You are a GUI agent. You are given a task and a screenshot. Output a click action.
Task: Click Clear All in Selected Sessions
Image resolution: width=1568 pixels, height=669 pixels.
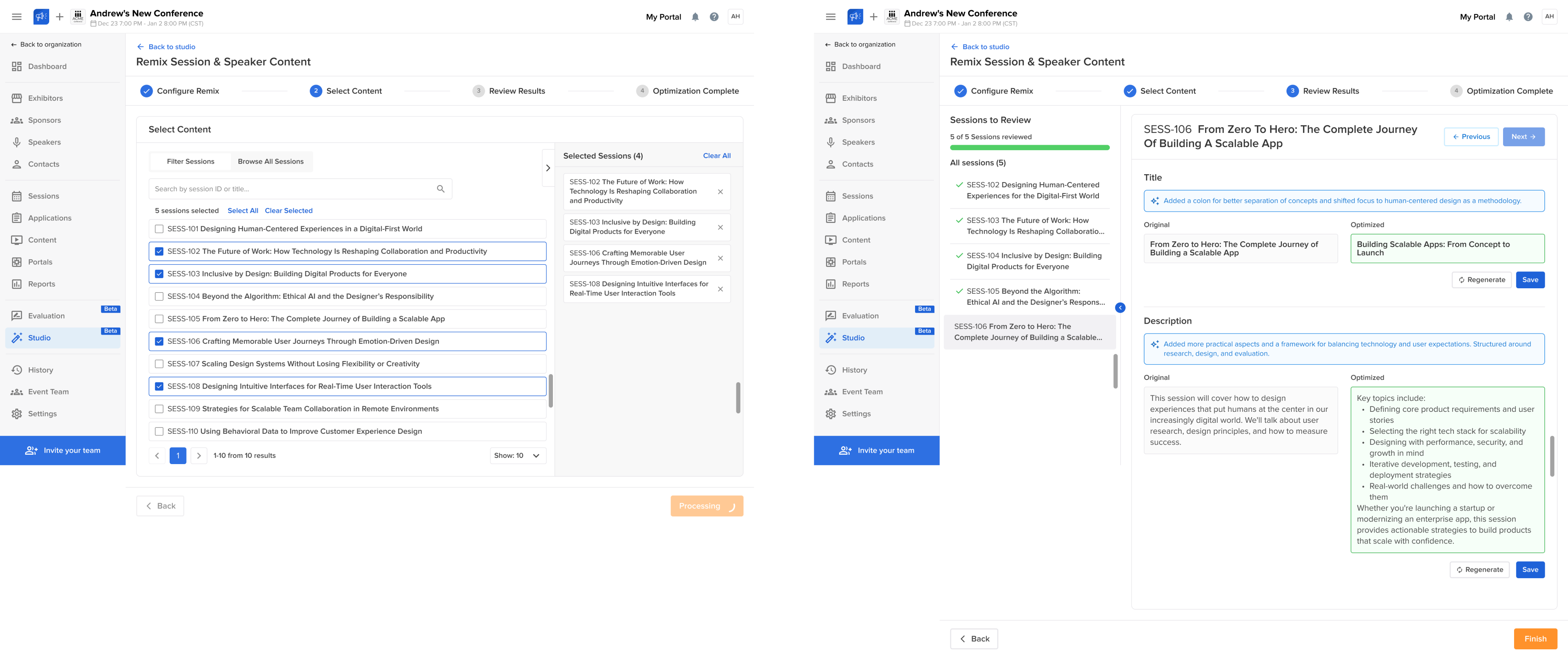[x=716, y=156]
